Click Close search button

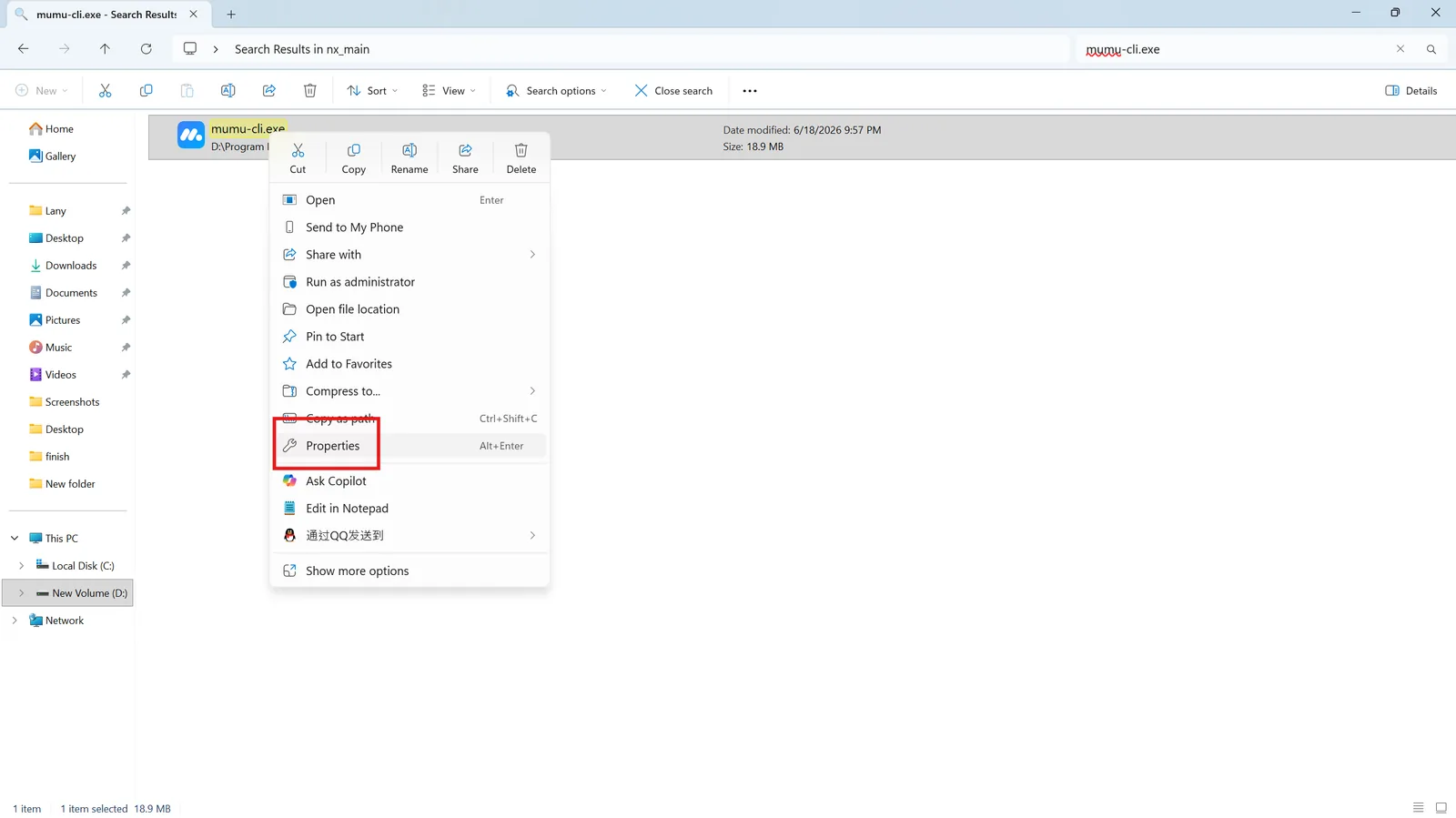coord(673,91)
